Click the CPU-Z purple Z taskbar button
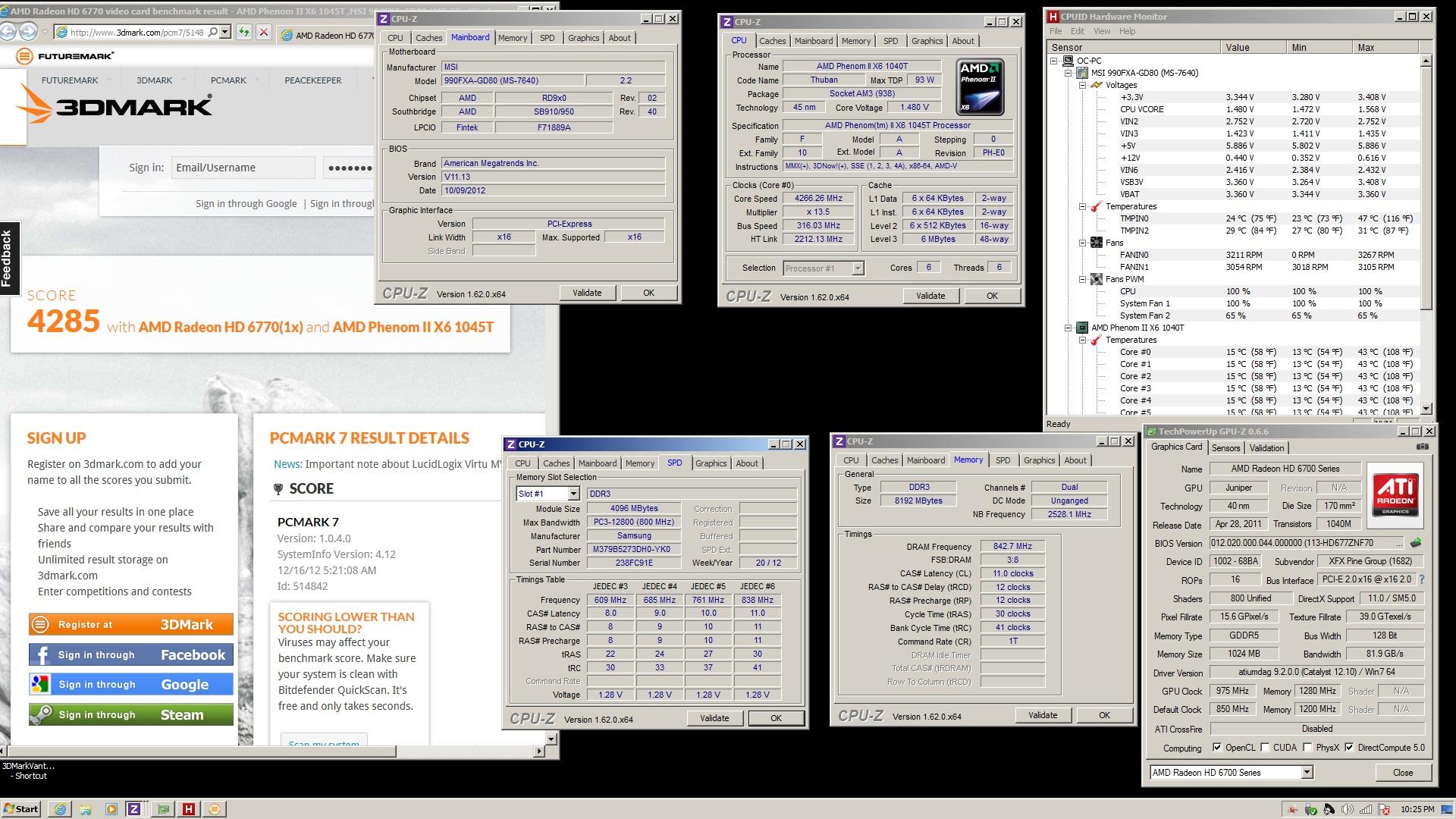Image resolution: width=1456 pixels, height=819 pixels. click(134, 809)
